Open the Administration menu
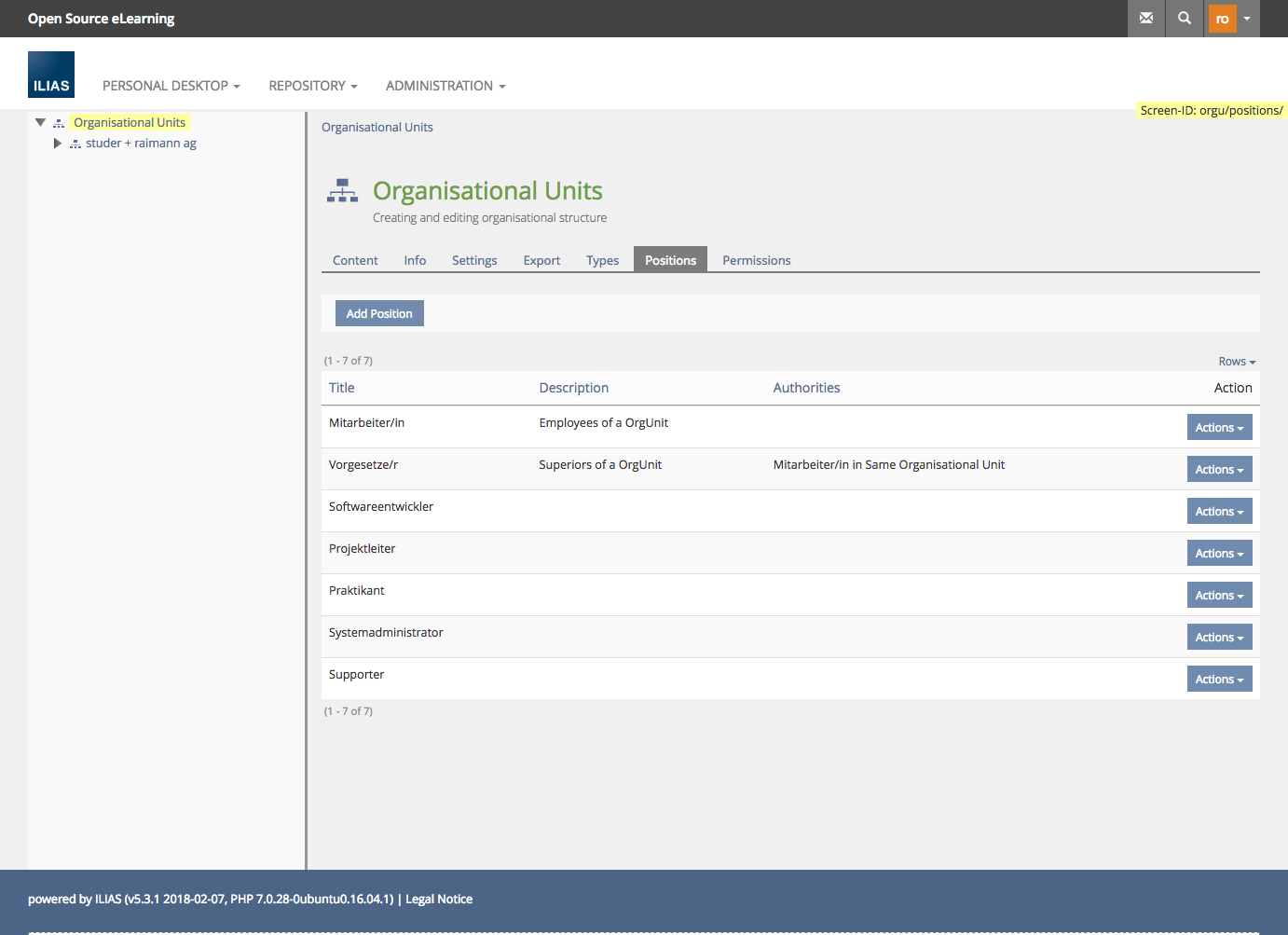Screen dimensions: 1288x935 pyautogui.click(x=445, y=86)
